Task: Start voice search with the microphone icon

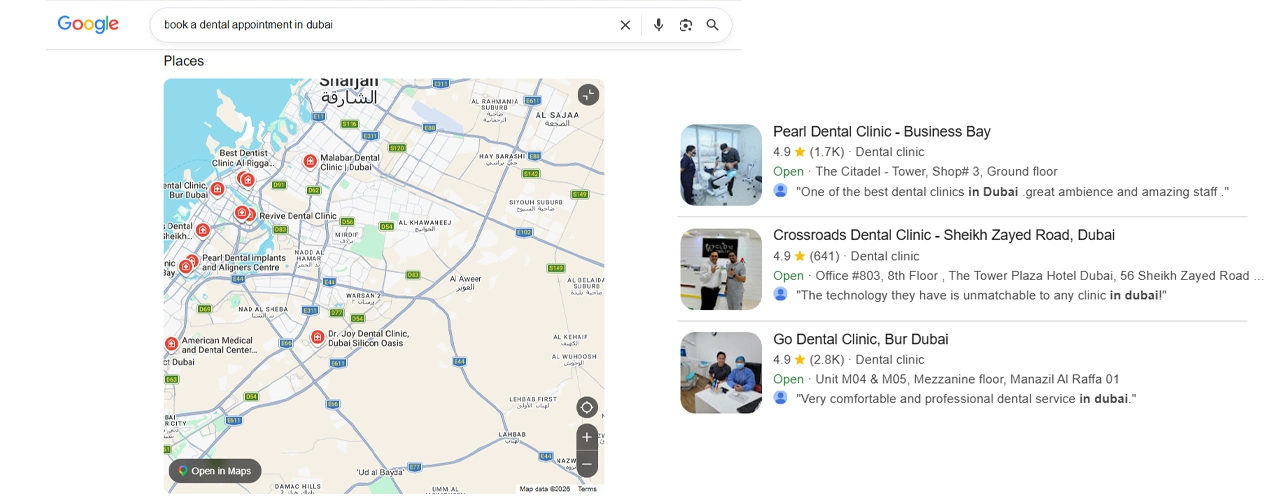Action: pyautogui.click(x=658, y=25)
